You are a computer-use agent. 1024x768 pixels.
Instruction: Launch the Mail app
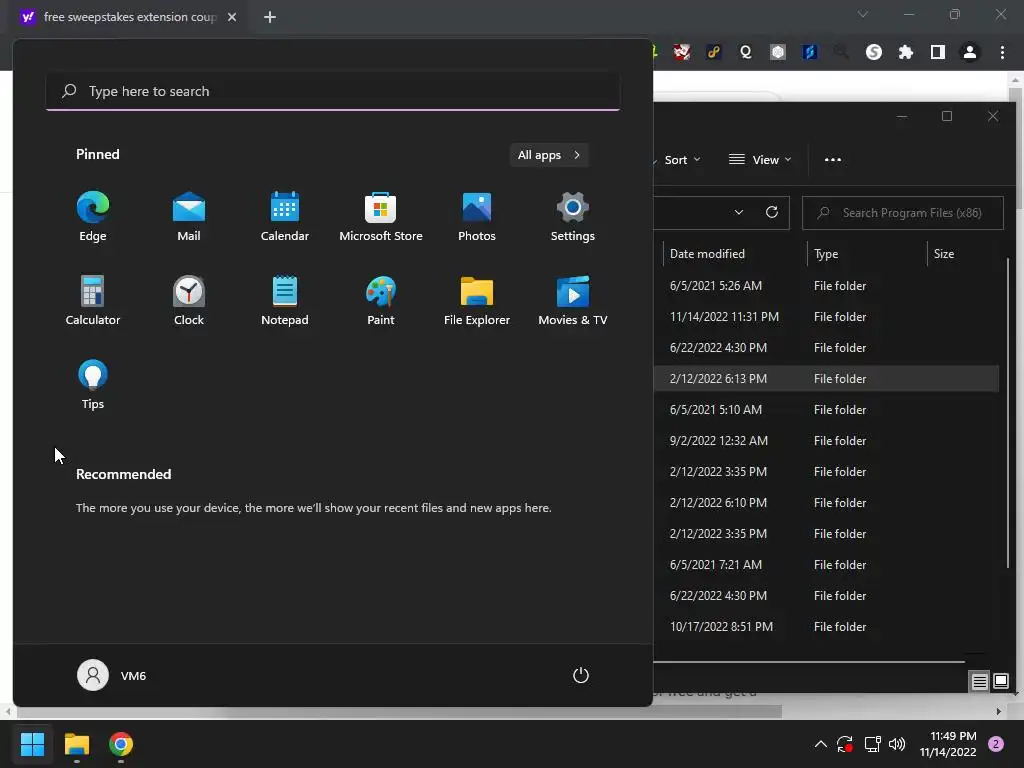point(189,217)
